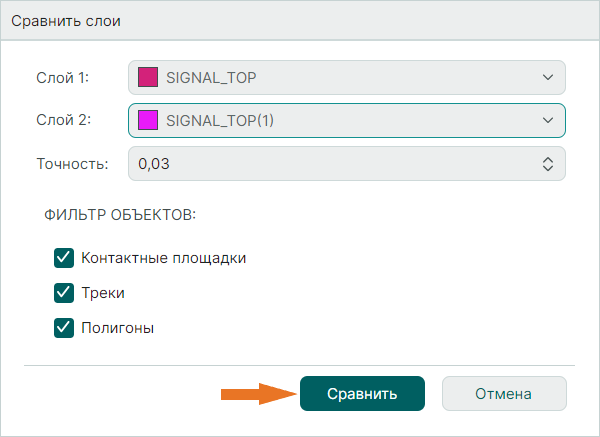Screen dimensions: 600x437
Task: Cancel the dialog with Отмена
Action: pos(504,394)
